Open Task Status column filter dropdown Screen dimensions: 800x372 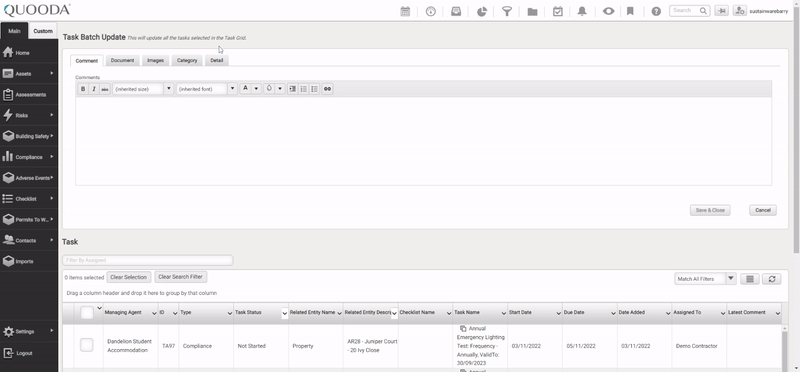tap(284, 314)
